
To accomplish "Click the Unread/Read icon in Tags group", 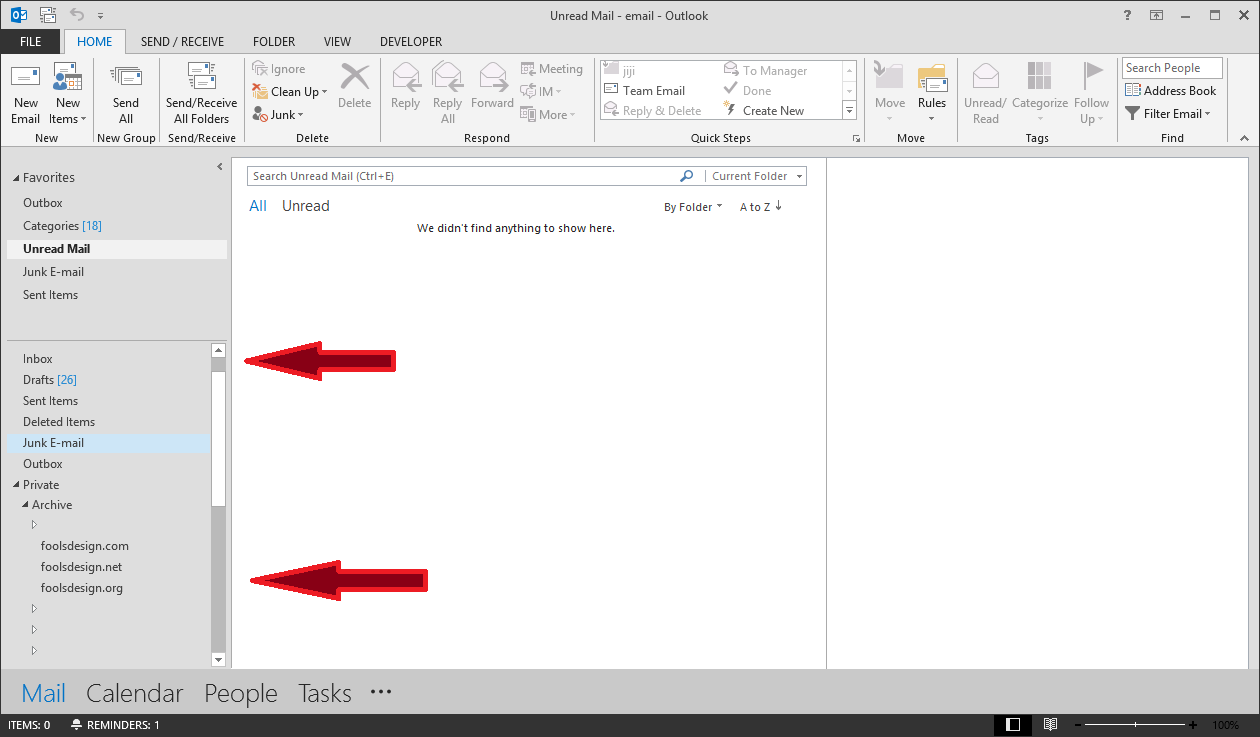I will pyautogui.click(x=985, y=91).
